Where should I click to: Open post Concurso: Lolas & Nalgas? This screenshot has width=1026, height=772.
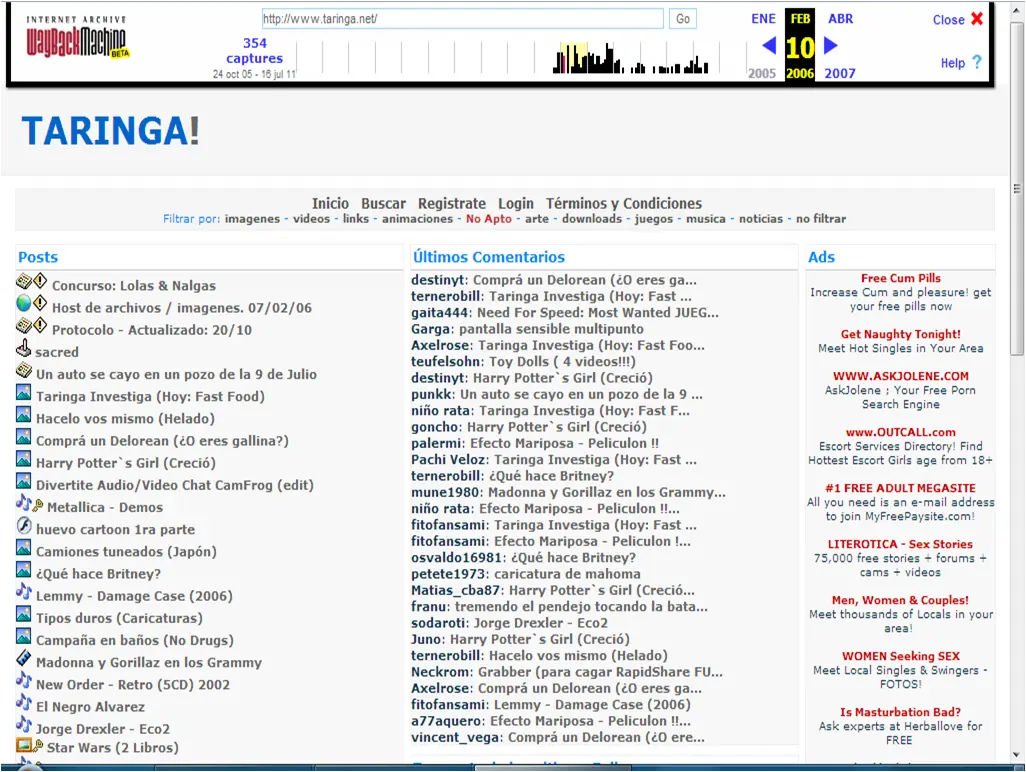(x=134, y=286)
